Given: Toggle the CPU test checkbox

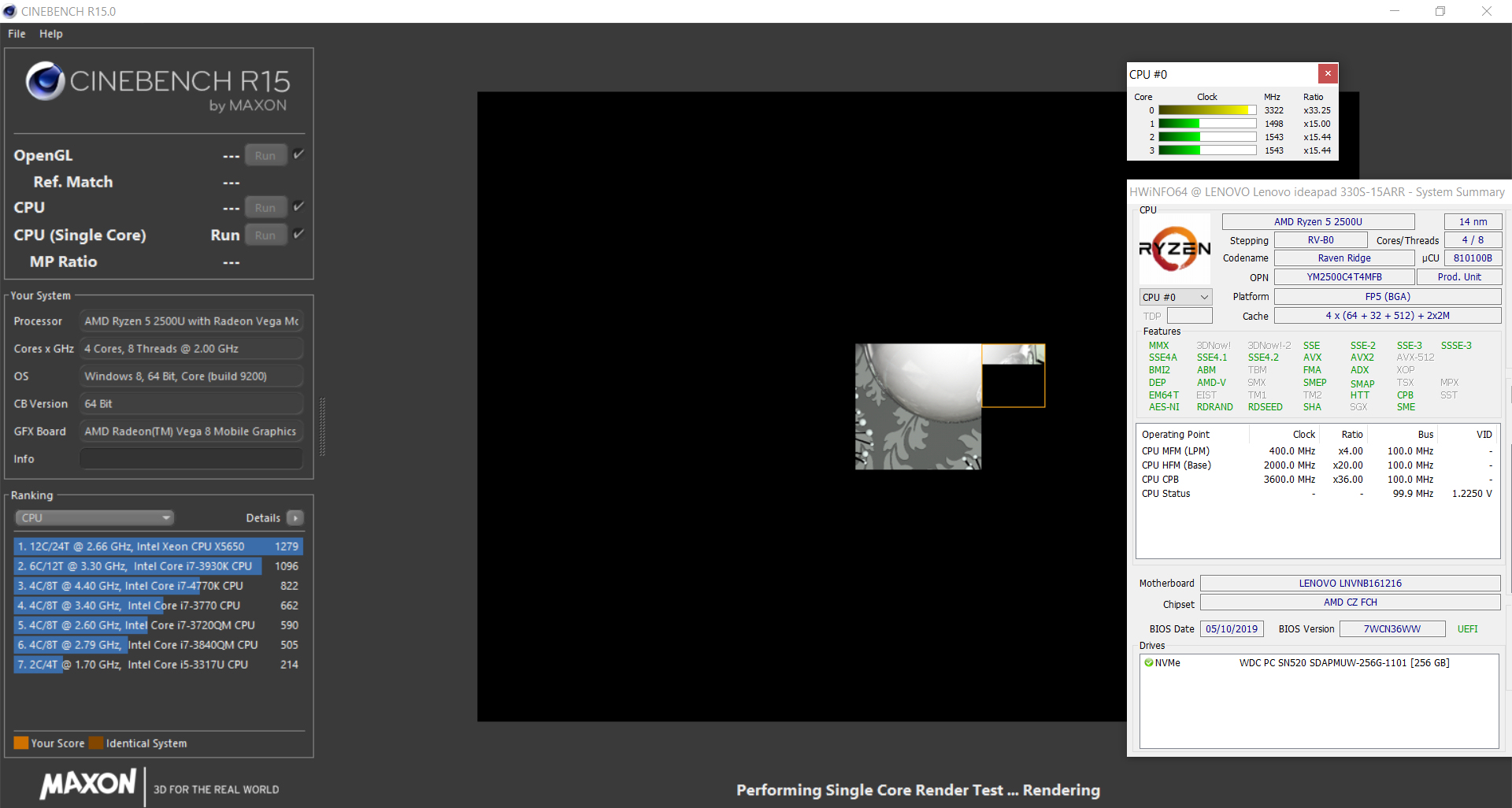Looking at the screenshot, I should pos(298,206).
